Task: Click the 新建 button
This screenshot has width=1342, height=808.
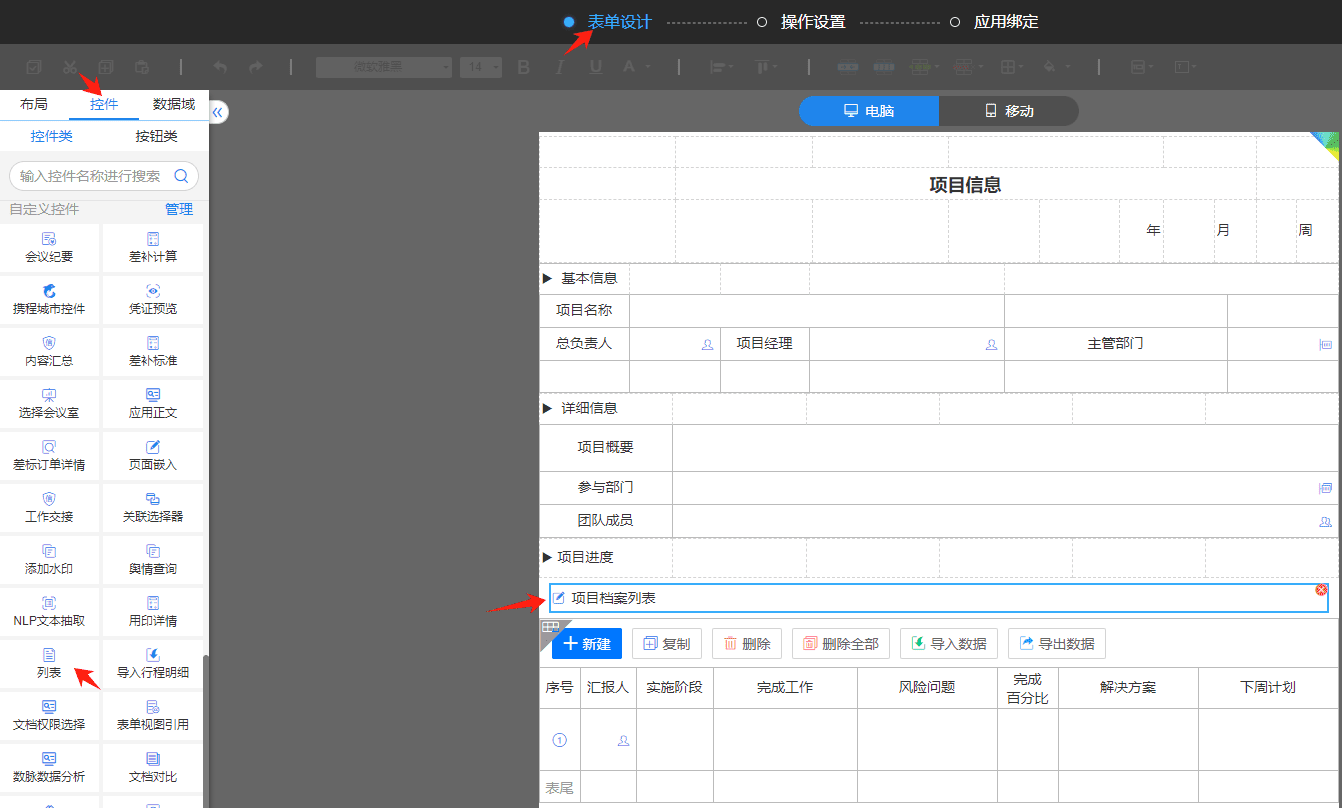Action: 587,643
